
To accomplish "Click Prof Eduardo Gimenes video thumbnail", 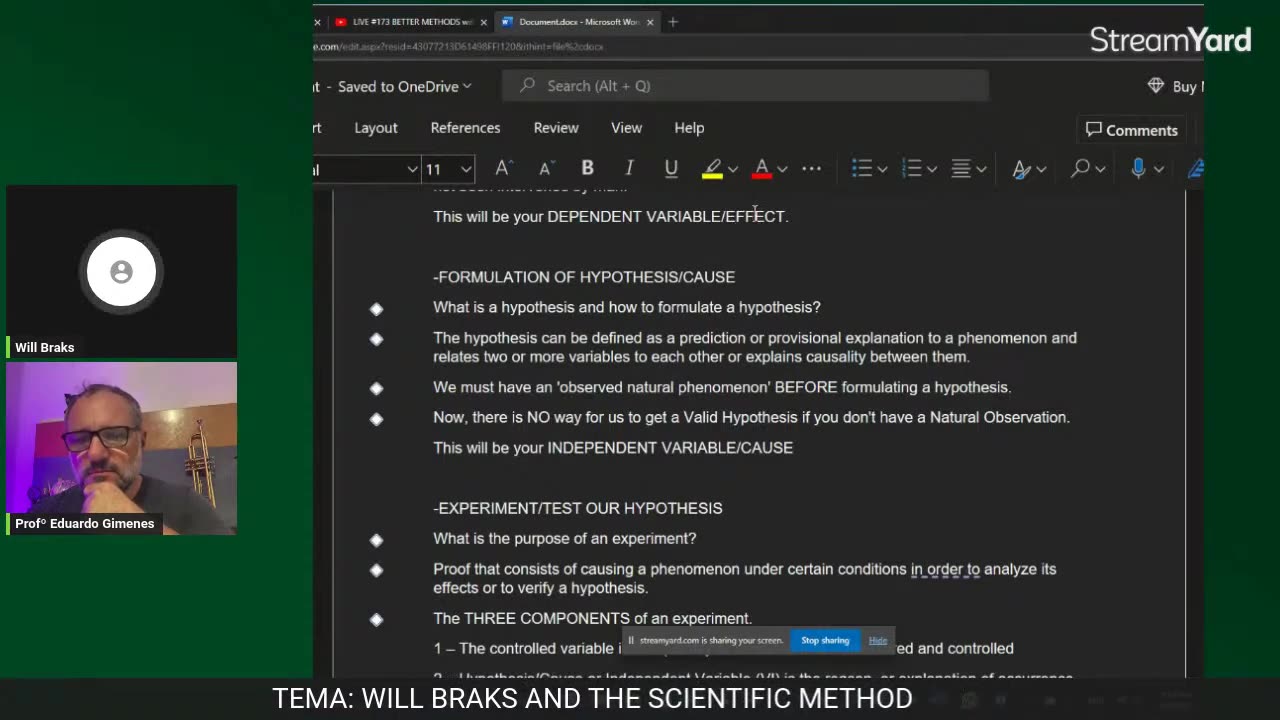I will (121, 448).
